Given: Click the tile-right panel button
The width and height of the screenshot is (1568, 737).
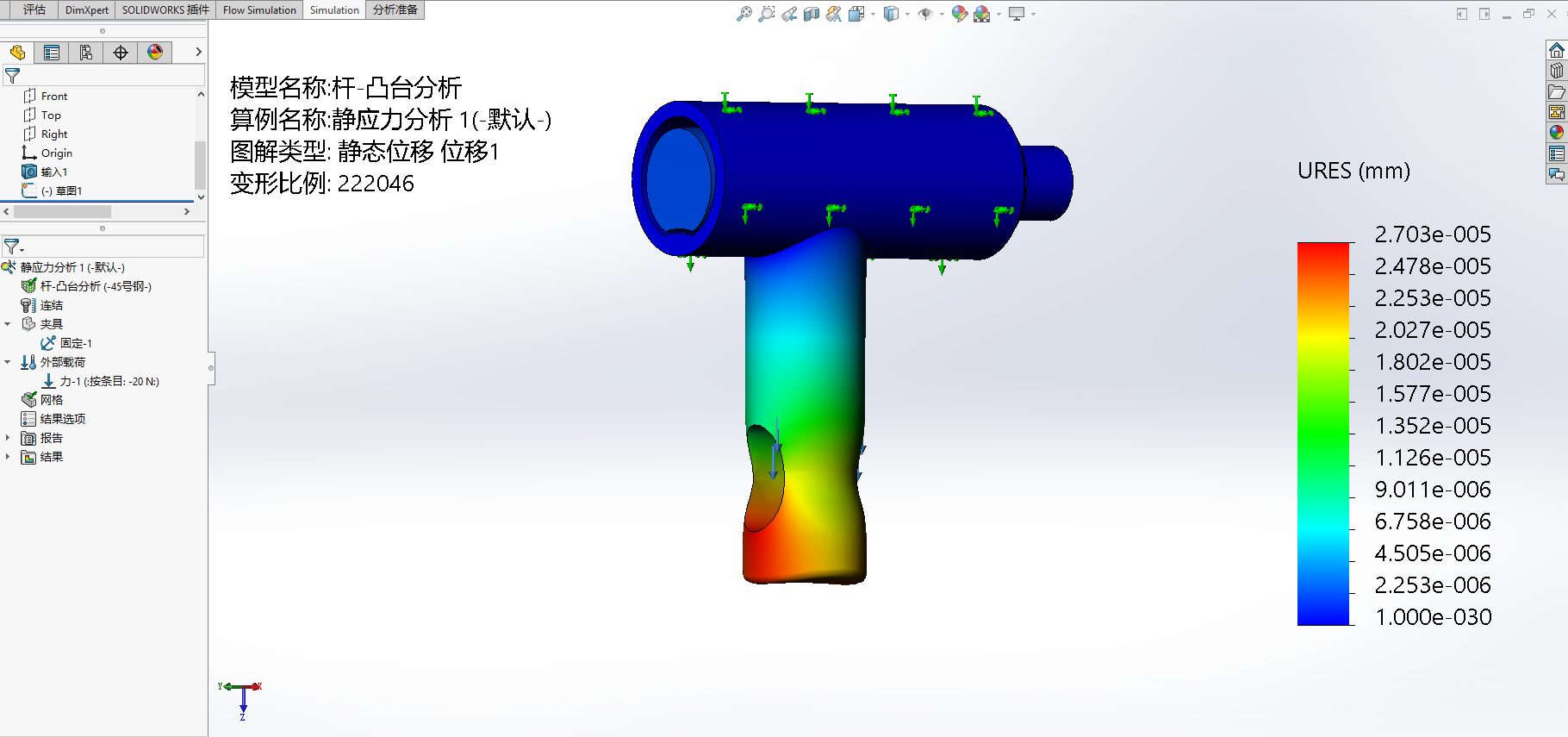Looking at the screenshot, I should [1484, 14].
